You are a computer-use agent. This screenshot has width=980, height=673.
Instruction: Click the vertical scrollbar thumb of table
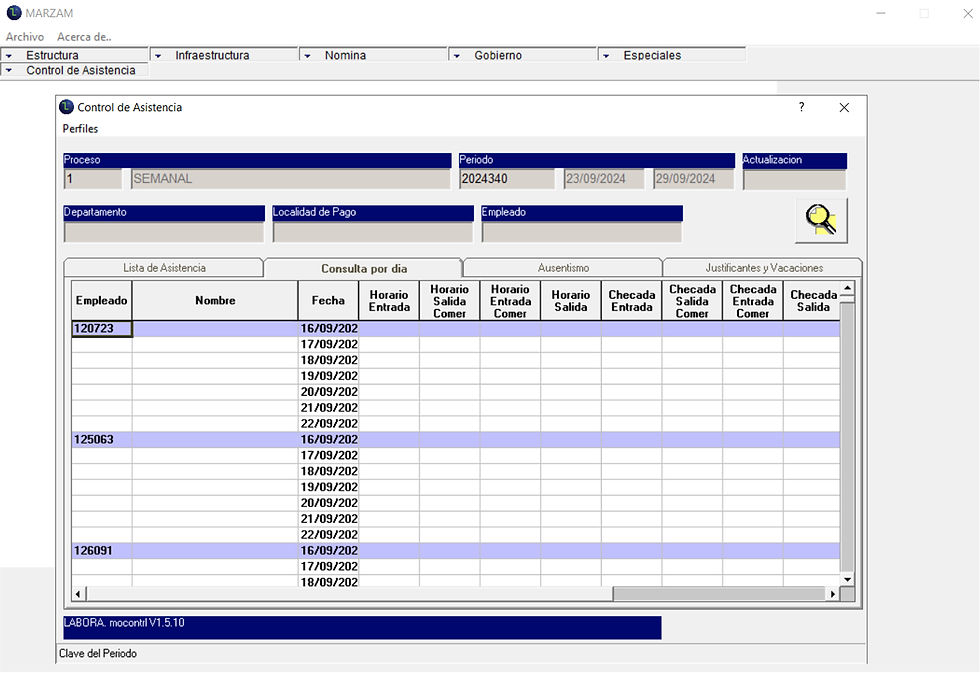[847, 299]
